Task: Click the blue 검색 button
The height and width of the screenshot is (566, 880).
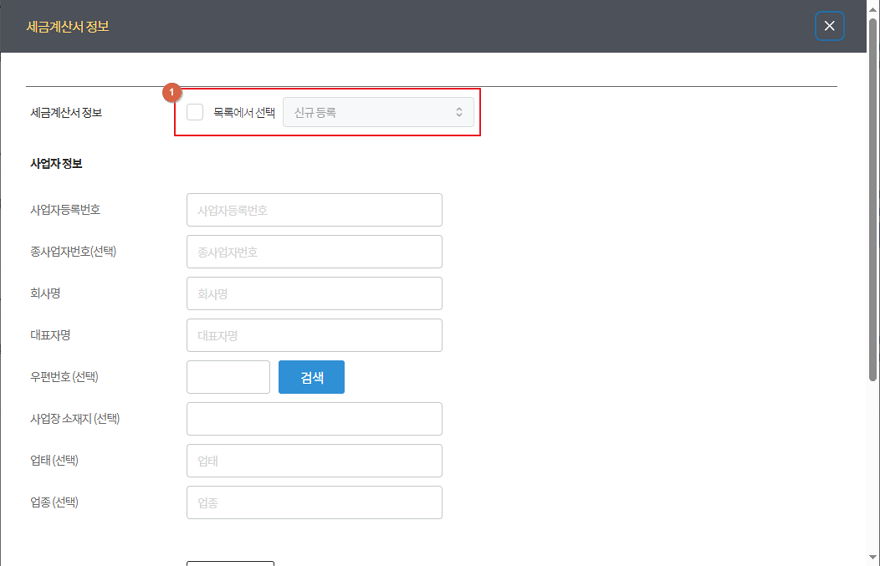Action: [x=311, y=377]
